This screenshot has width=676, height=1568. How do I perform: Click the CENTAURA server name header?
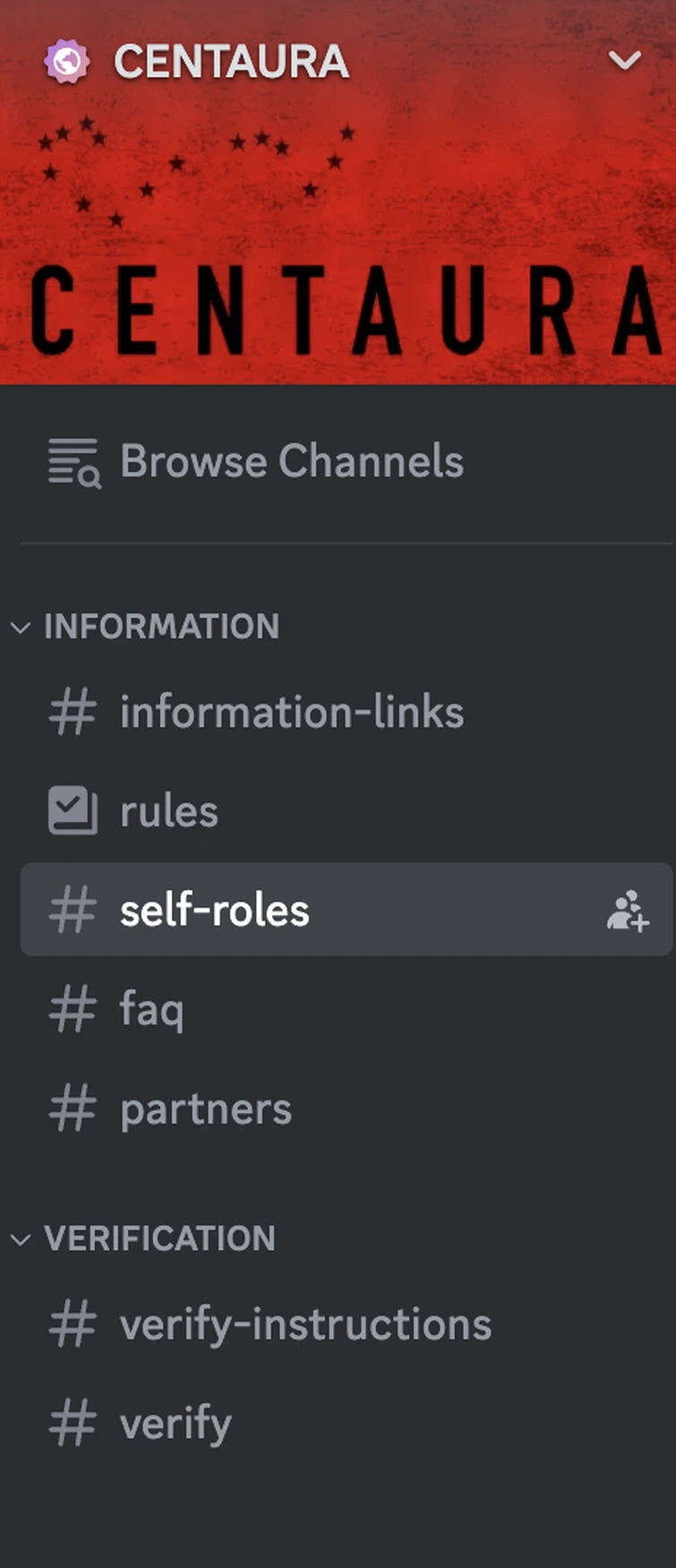click(x=231, y=62)
